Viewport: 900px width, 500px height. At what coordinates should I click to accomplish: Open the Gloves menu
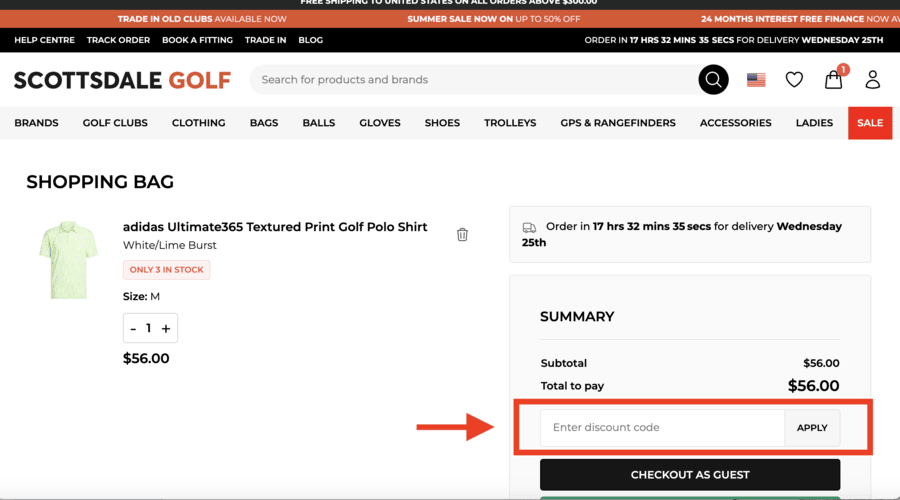click(x=380, y=123)
